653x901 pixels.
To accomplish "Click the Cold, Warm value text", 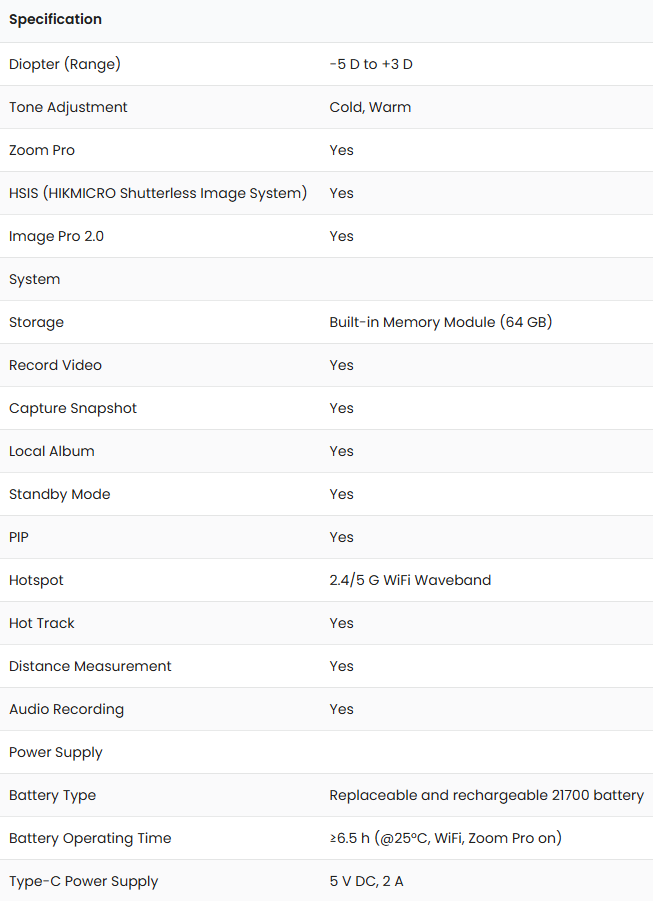I will tap(370, 107).
